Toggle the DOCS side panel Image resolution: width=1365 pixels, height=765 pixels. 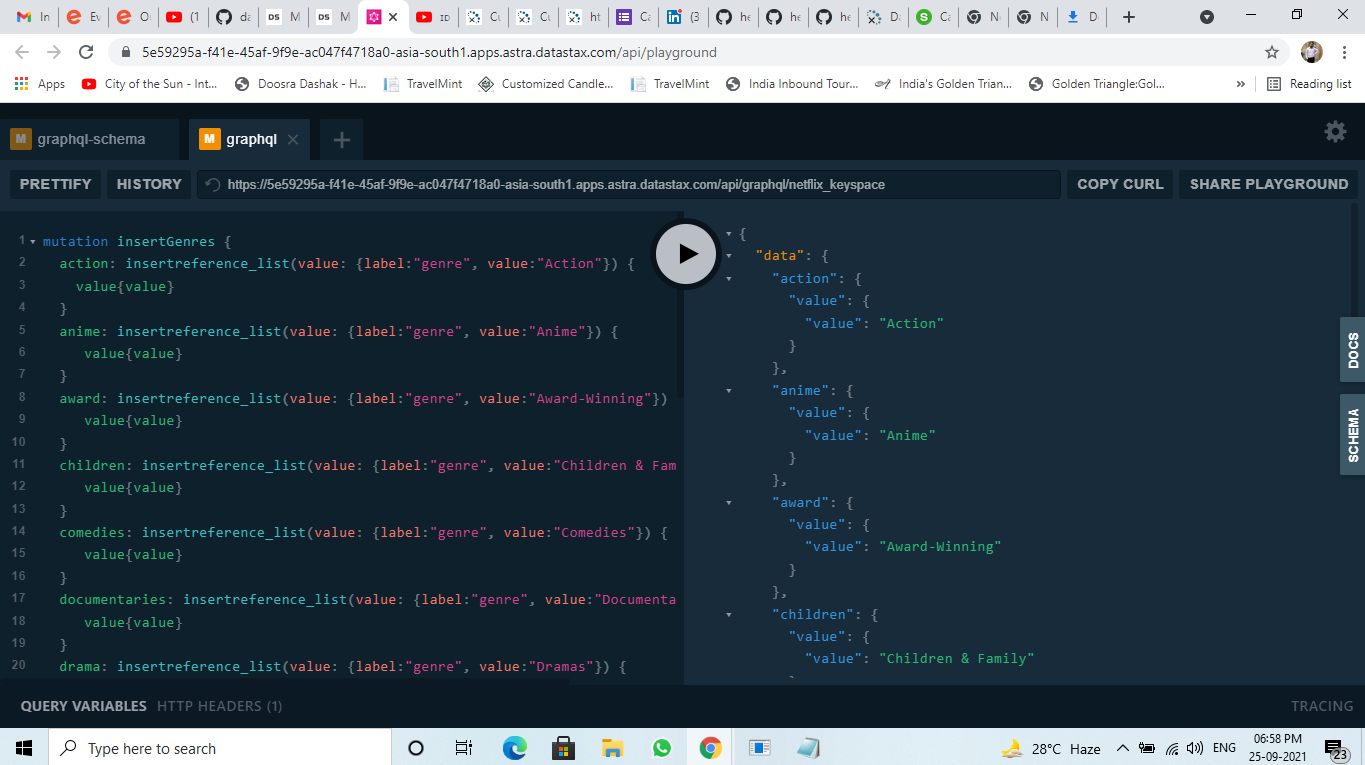1352,348
